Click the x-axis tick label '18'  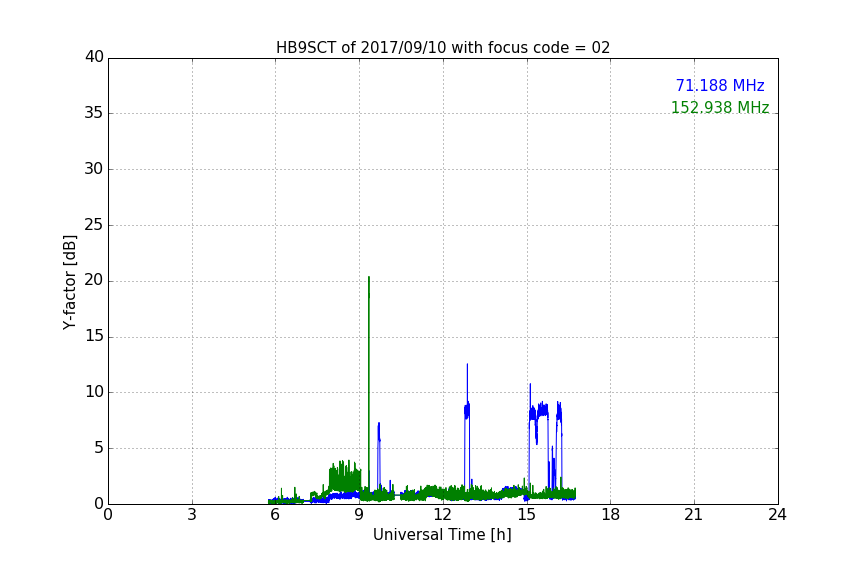tap(611, 515)
